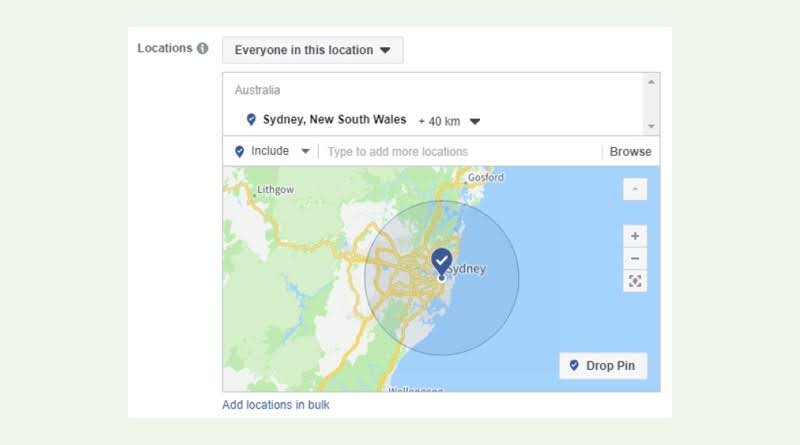Select the Sydney, New South Wales location entry
This screenshot has height=445, width=800.
(x=334, y=120)
